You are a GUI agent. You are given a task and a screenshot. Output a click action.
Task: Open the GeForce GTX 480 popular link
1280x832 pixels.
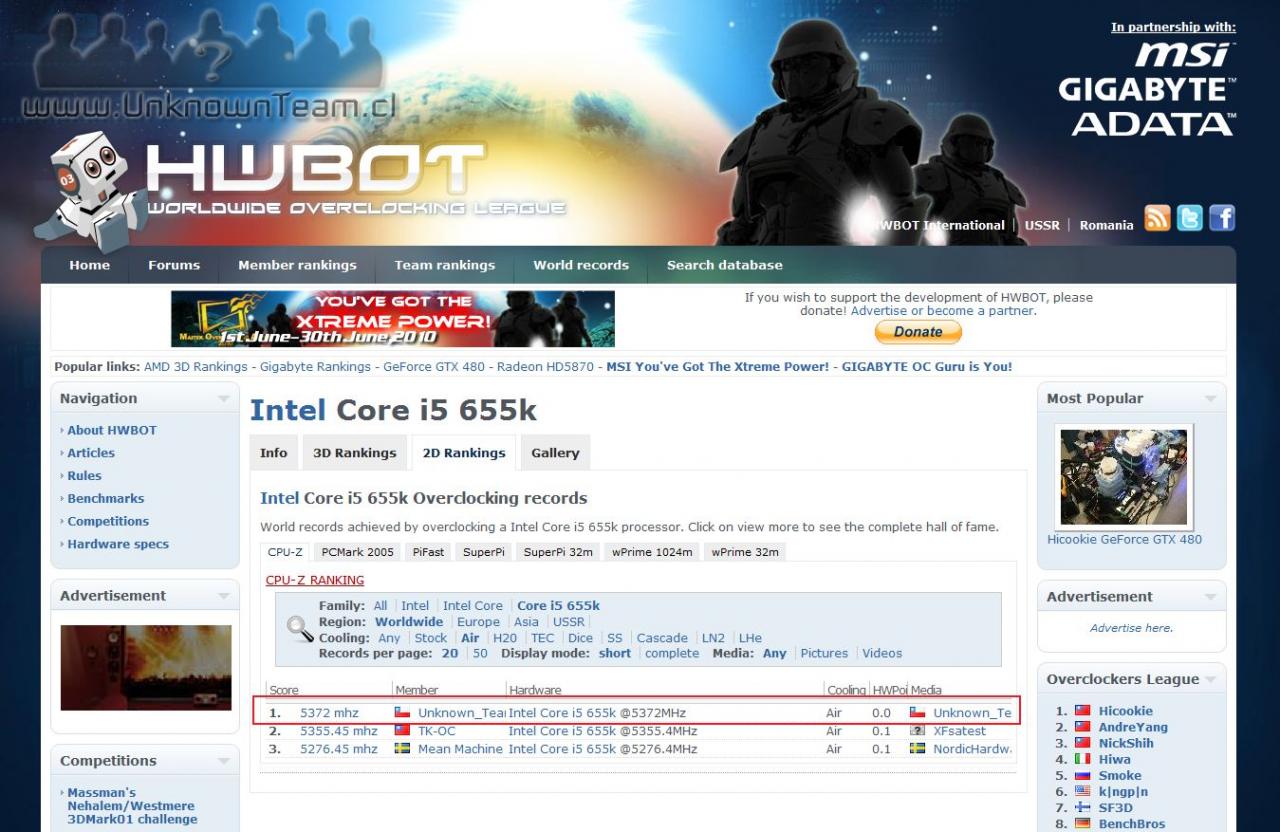(434, 367)
